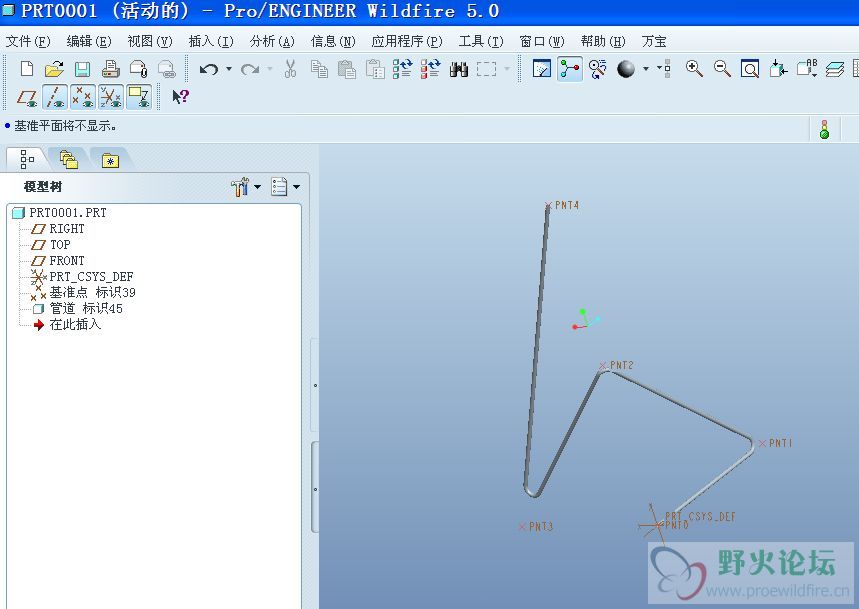The height and width of the screenshot is (609, 859).
Task: Open the 编辑(E) menu
Action: (89, 41)
